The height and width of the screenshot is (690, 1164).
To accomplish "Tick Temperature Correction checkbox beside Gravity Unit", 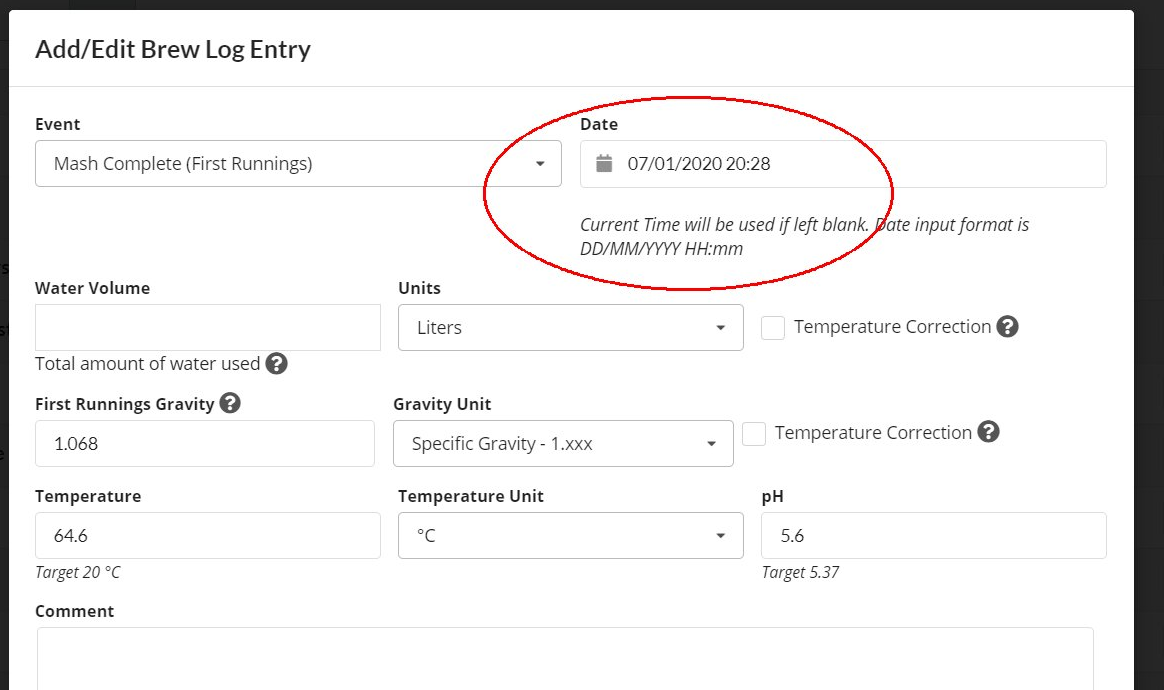I will point(754,434).
